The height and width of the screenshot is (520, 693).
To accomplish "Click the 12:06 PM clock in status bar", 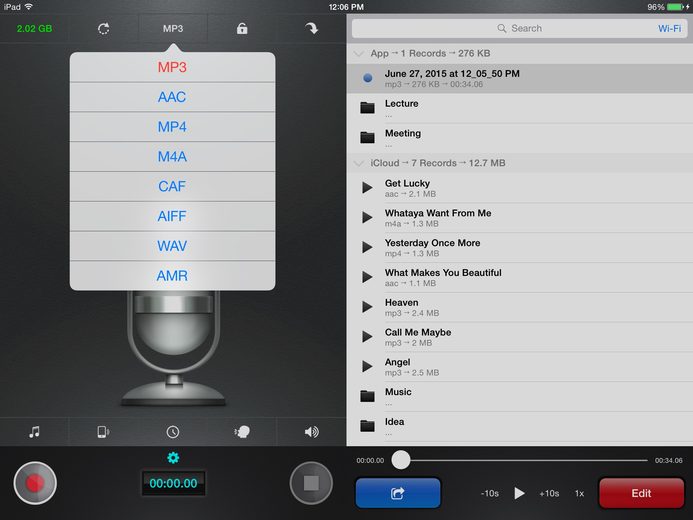I will [346, 7].
